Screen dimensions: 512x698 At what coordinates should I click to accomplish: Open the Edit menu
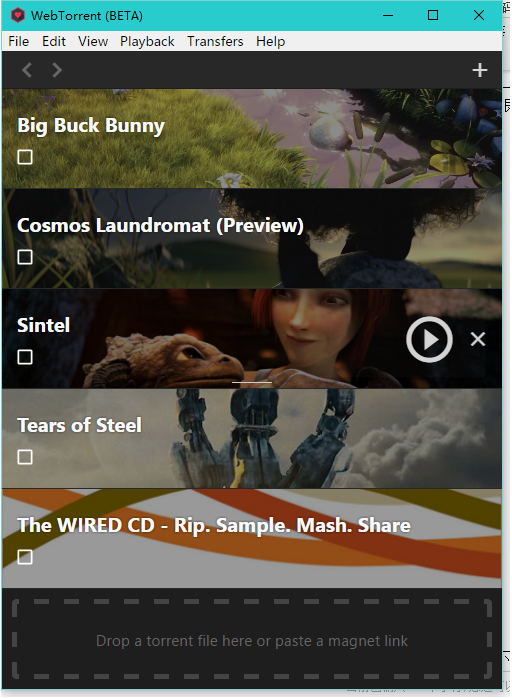tap(54, 41)
